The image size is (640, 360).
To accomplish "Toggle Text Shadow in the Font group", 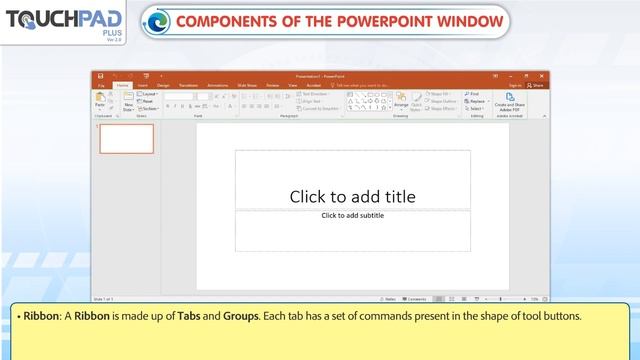I will click(190, 107).
